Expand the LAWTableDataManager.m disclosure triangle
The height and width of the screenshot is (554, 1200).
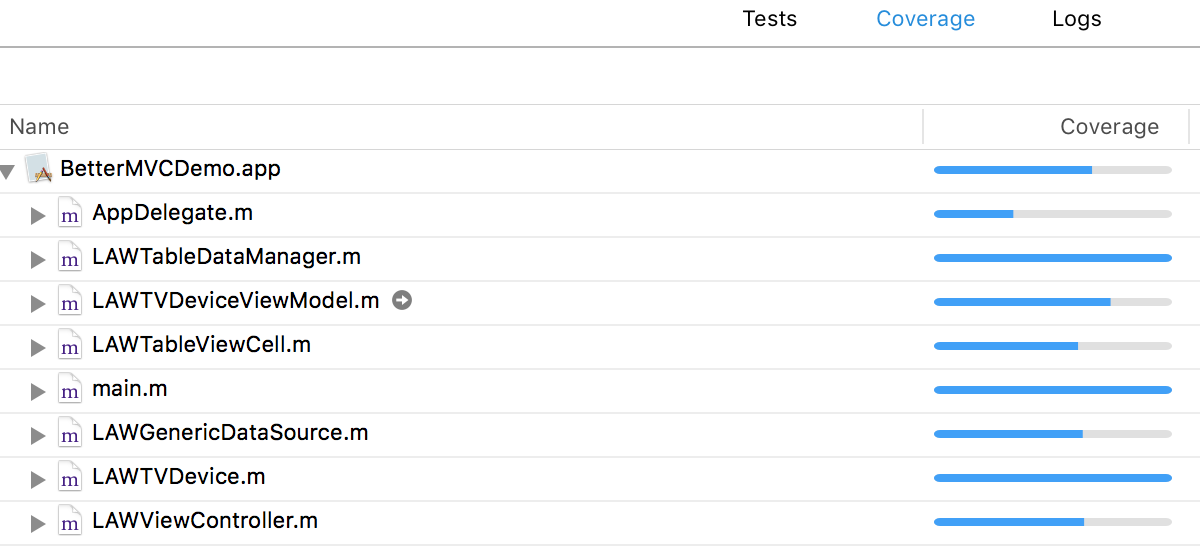38,259
